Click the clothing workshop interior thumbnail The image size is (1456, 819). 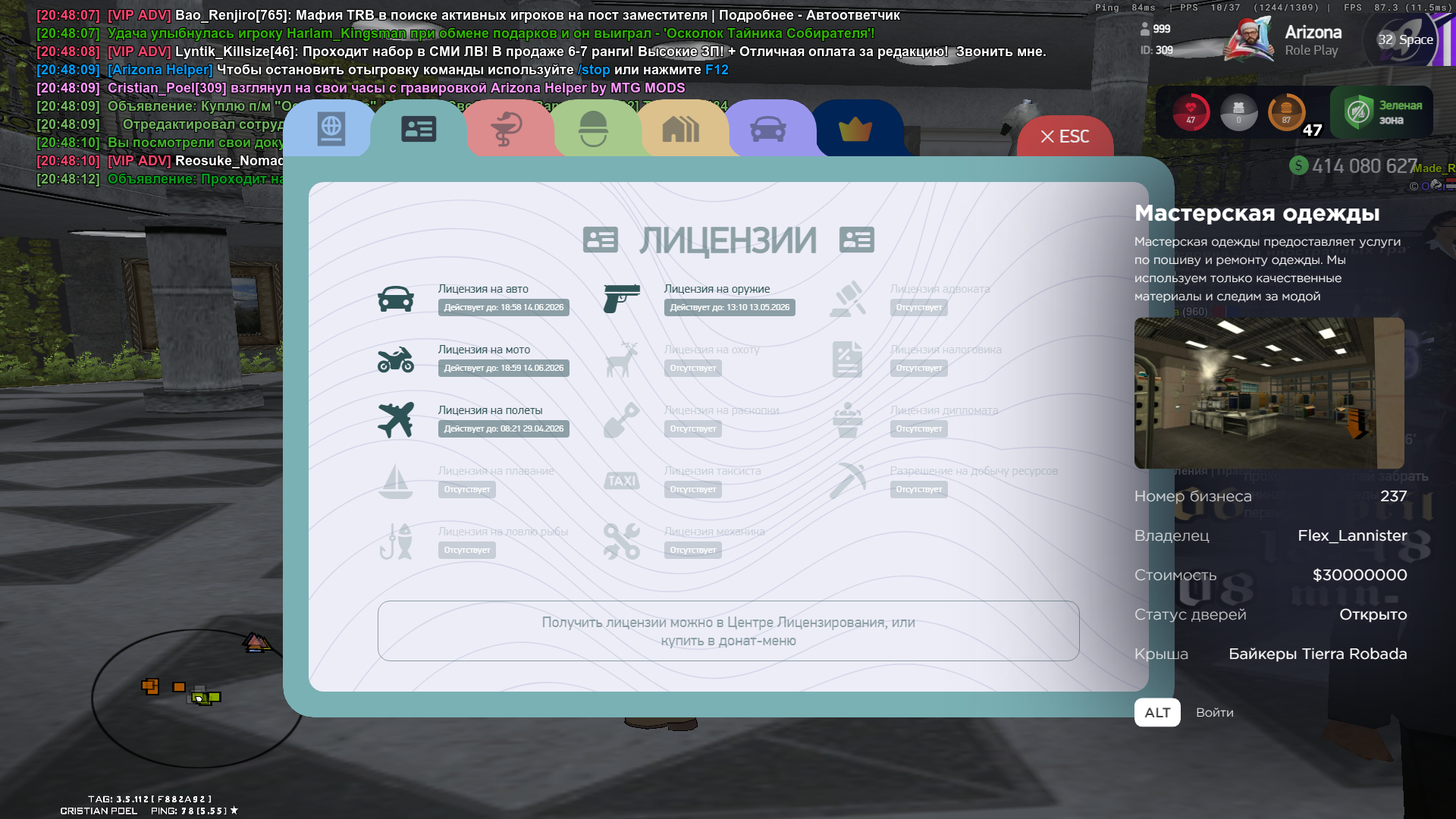pos(1269,393)
